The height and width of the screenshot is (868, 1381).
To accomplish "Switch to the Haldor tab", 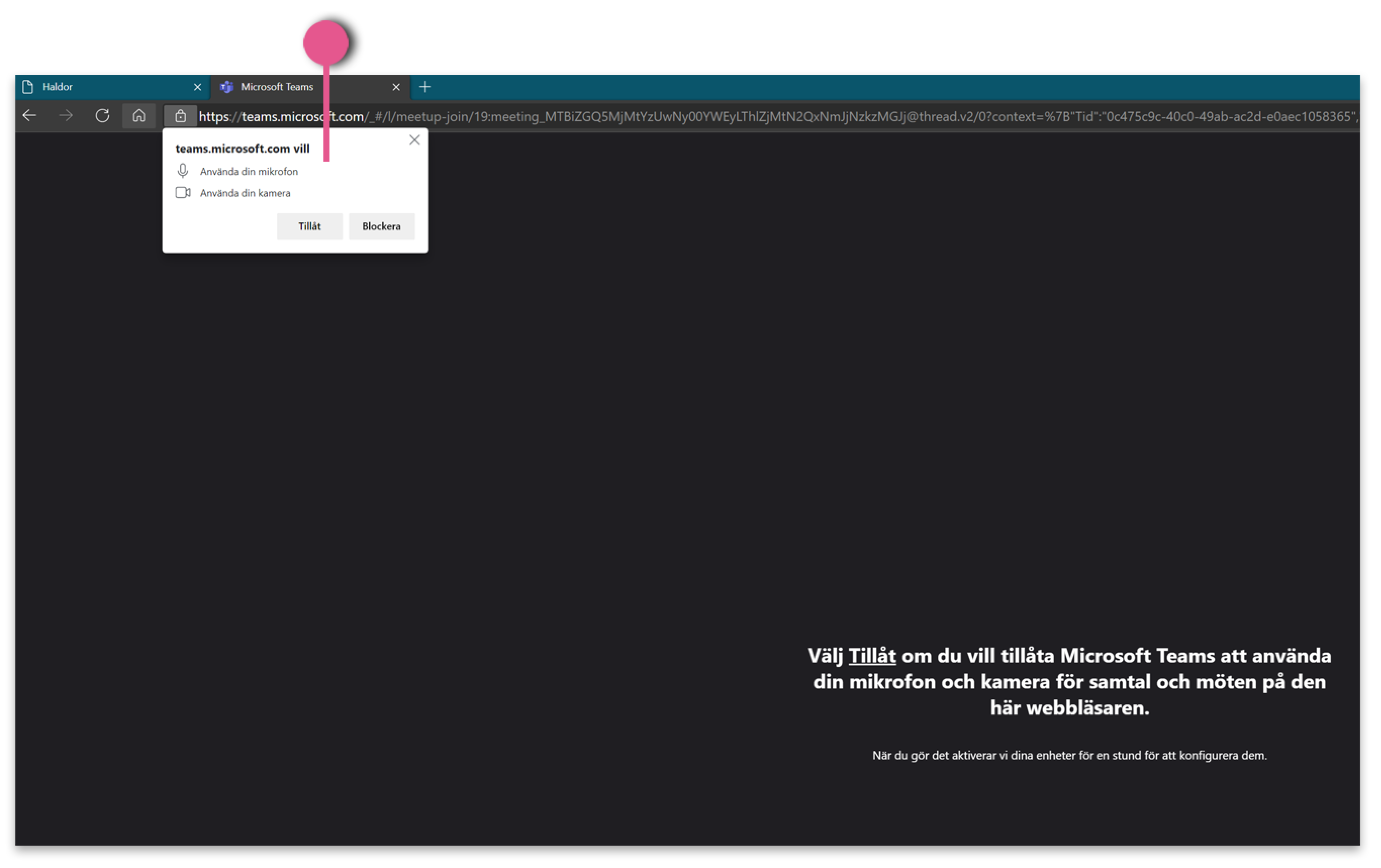I will 112,87.
